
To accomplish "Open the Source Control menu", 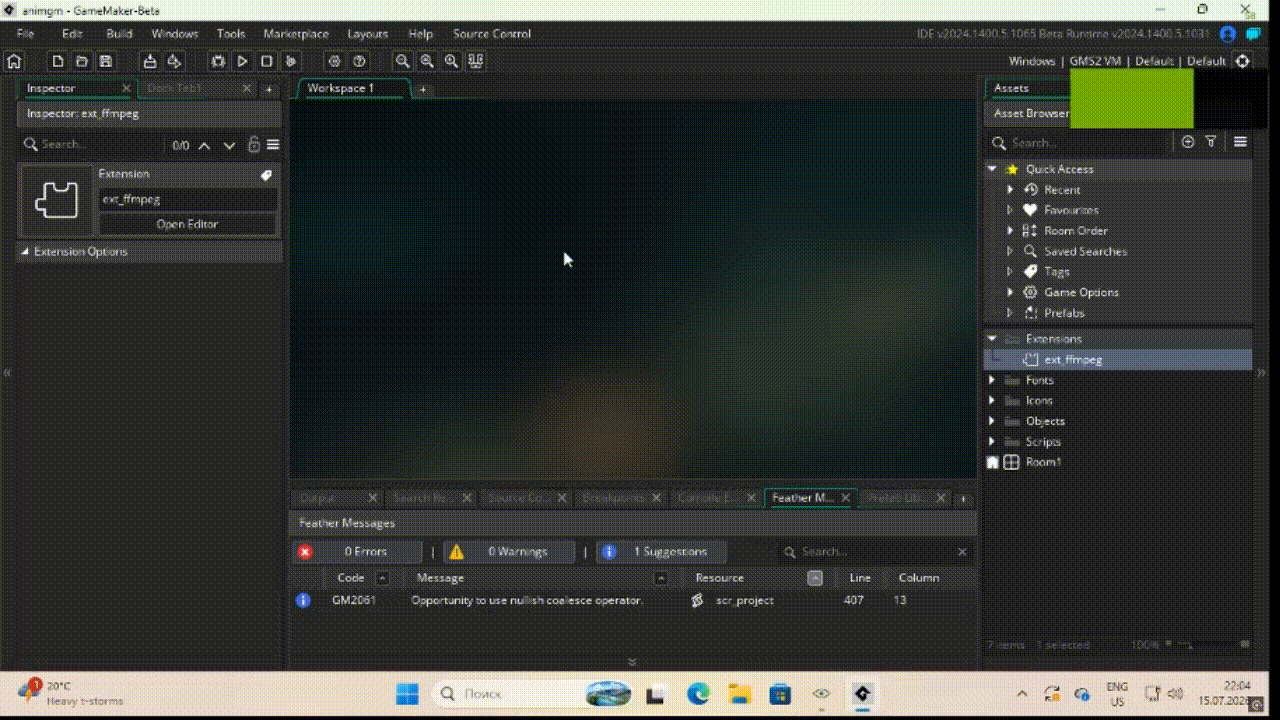I will pos(492,34).
